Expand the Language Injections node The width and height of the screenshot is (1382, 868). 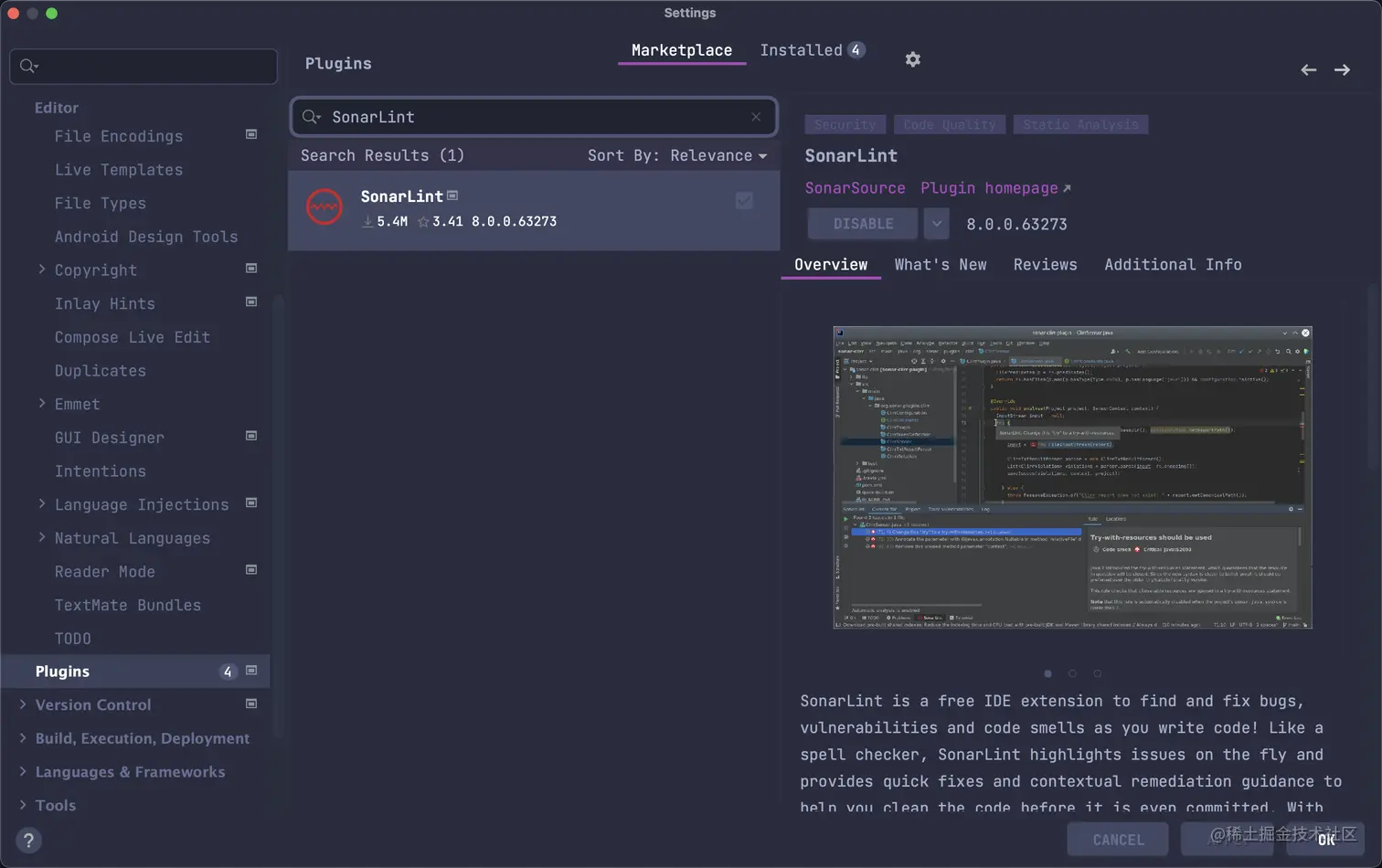point(41,503)
